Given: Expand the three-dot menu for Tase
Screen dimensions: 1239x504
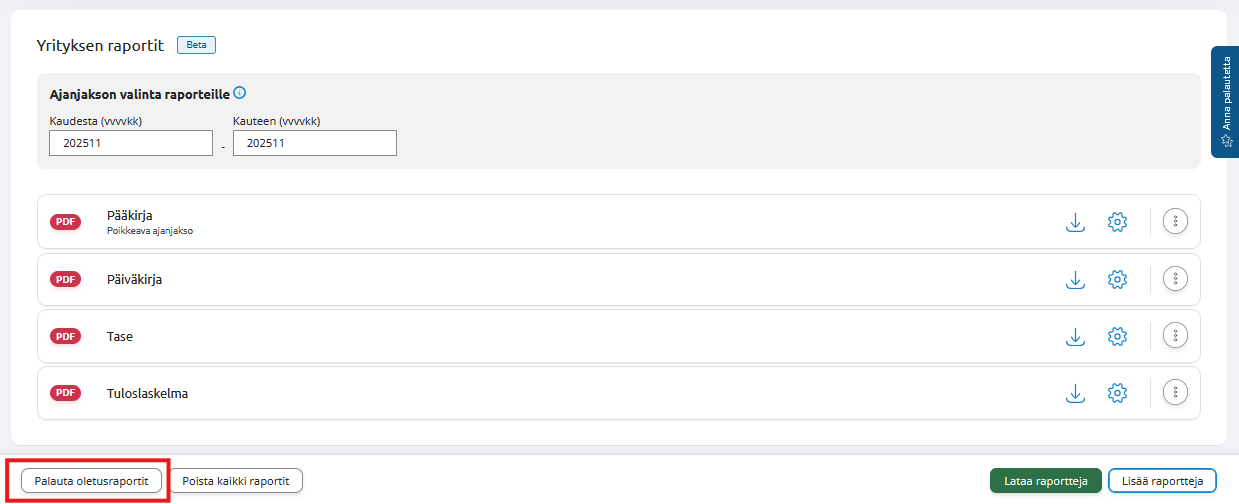Looking at the screenshot, I should click(1176, 337).
